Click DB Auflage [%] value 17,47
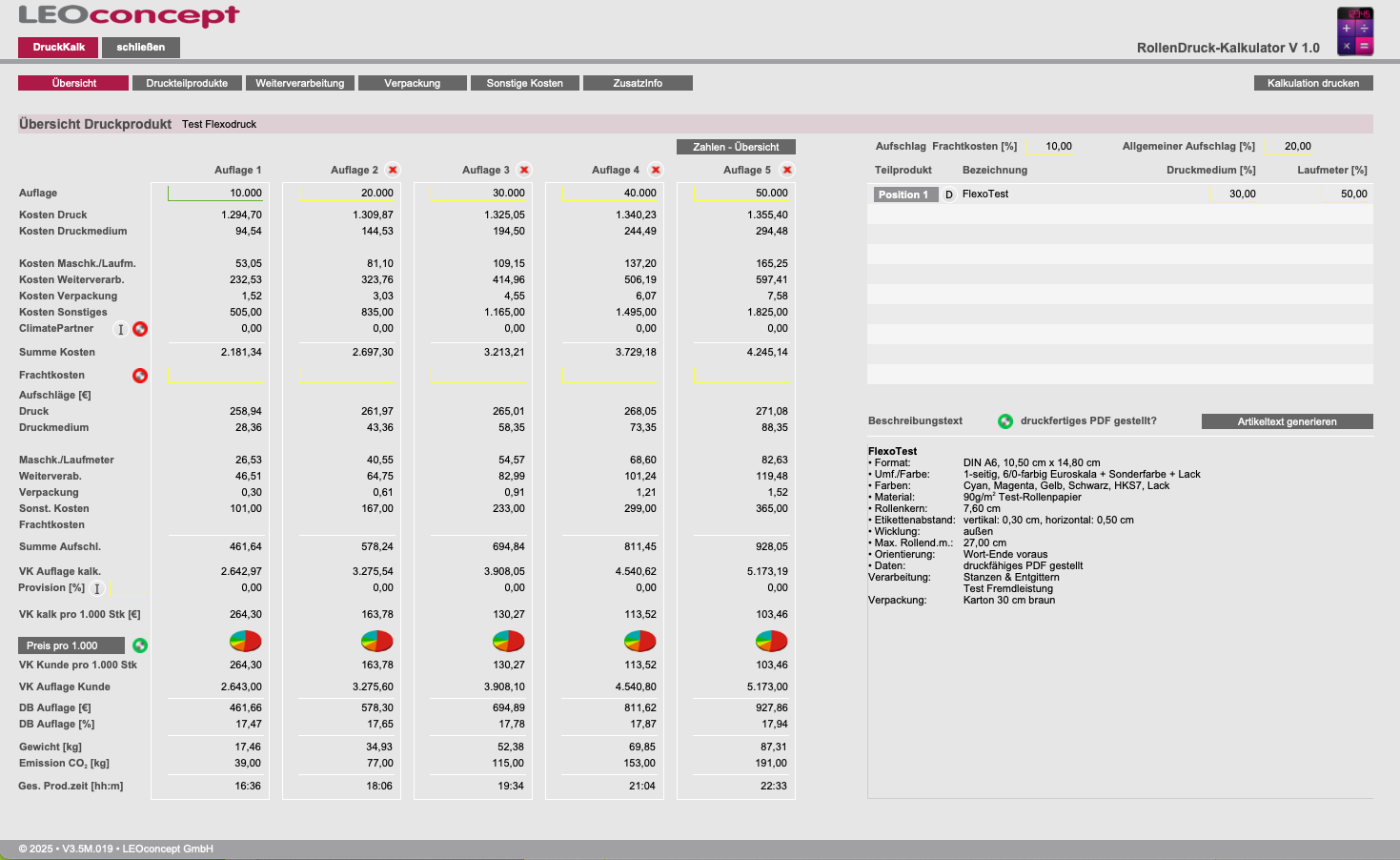Viewport: 1400px width, 860px height. (x=248, y=724)
